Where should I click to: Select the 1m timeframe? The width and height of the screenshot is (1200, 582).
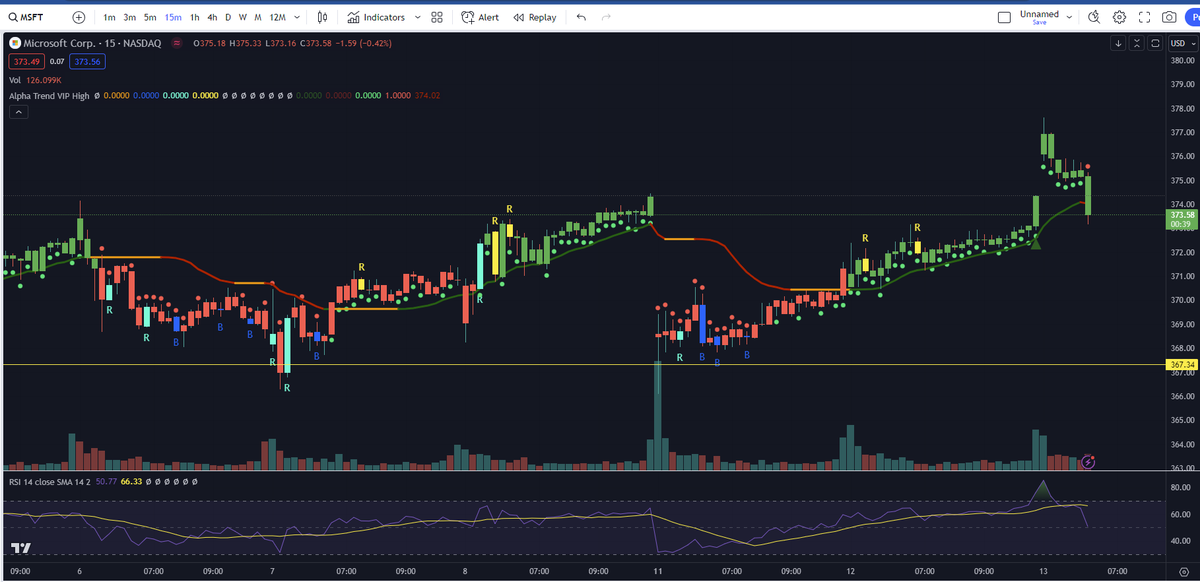click(109, 17)
